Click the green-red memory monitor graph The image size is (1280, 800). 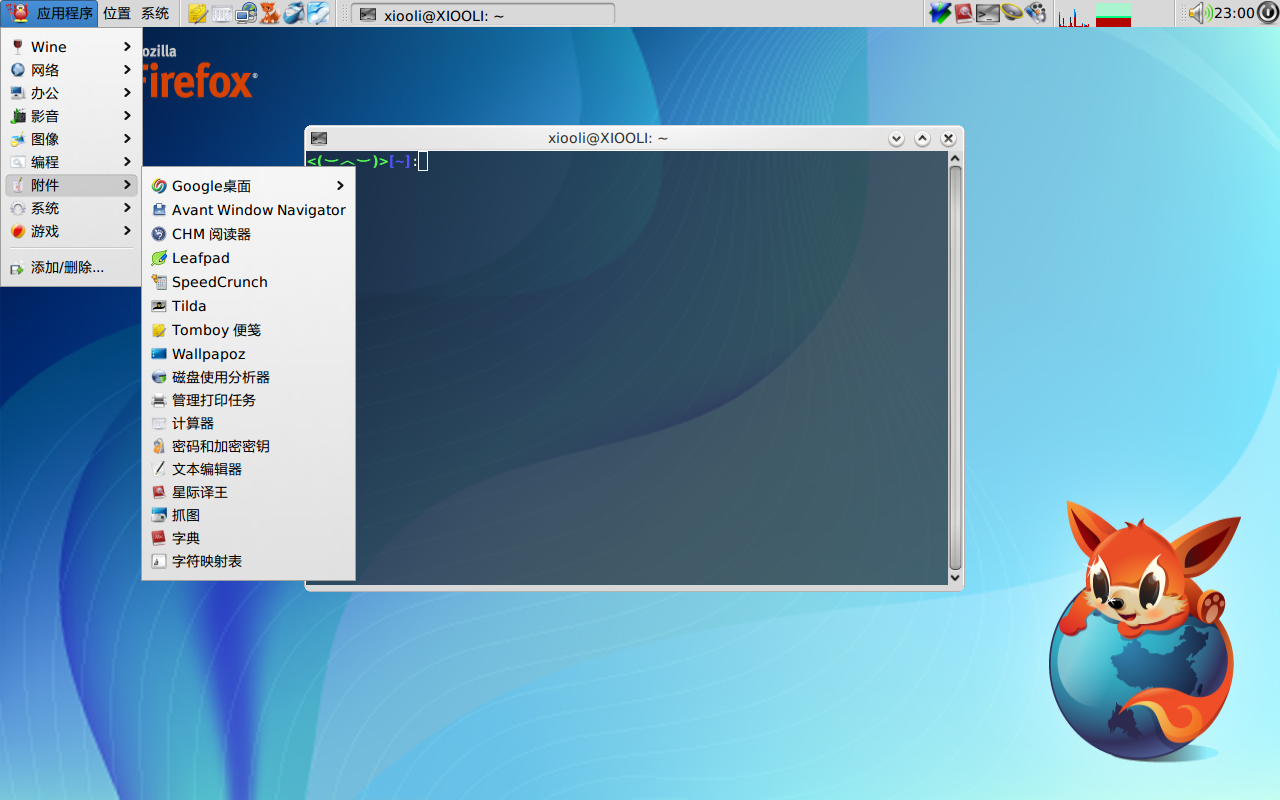point(1113,14)
